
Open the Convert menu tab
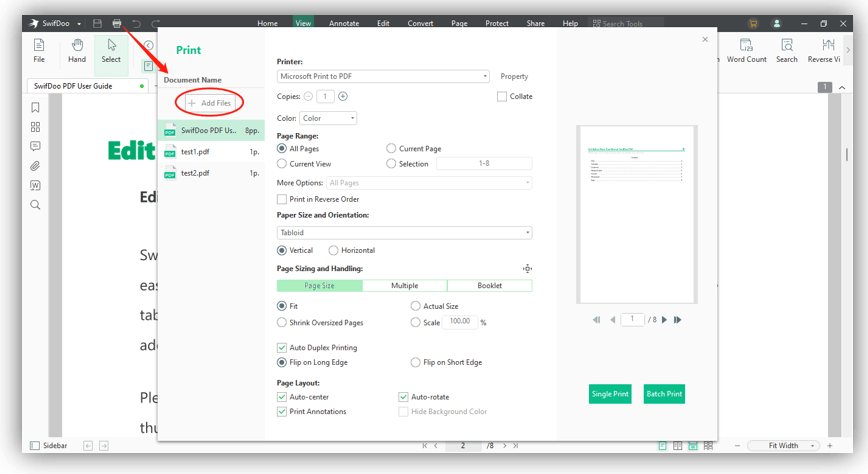point(420,23)
